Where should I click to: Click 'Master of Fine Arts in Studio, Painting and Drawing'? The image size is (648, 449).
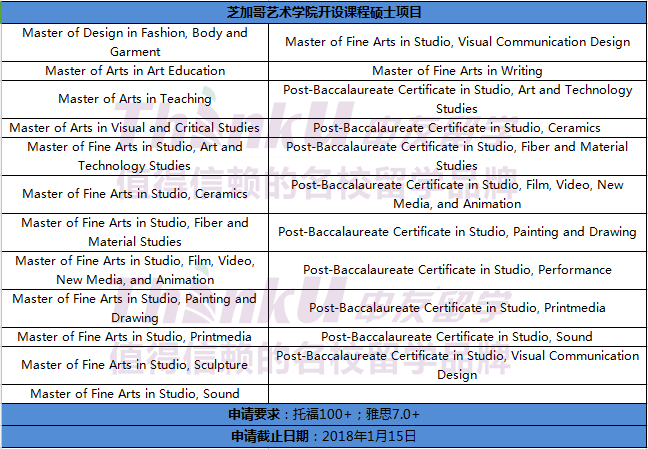[x=135, y=308]
